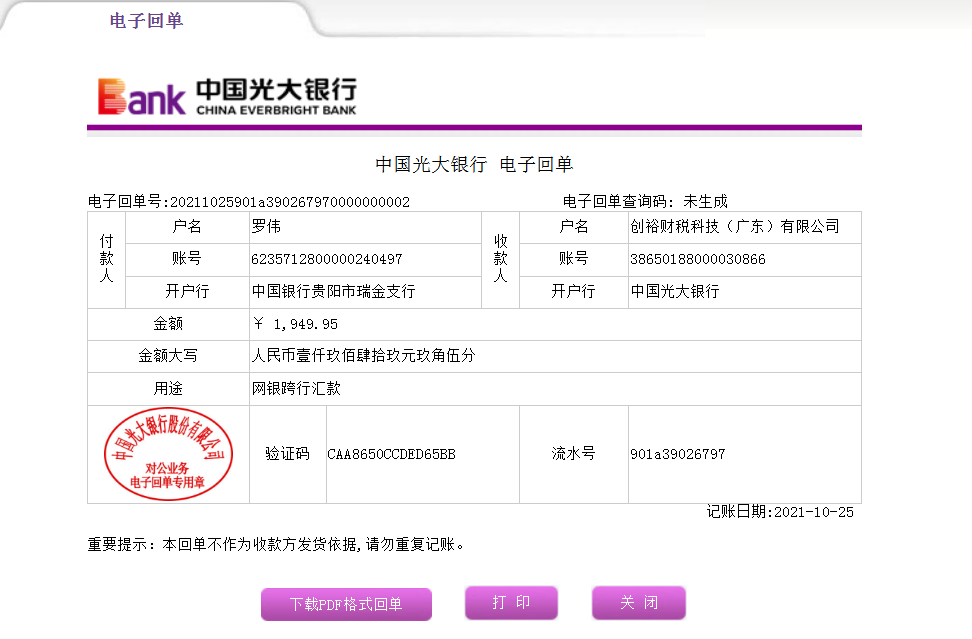The image size is (972, 639).
Task: Click the 金额大写 label cell
Action: (x=168, y=356)
